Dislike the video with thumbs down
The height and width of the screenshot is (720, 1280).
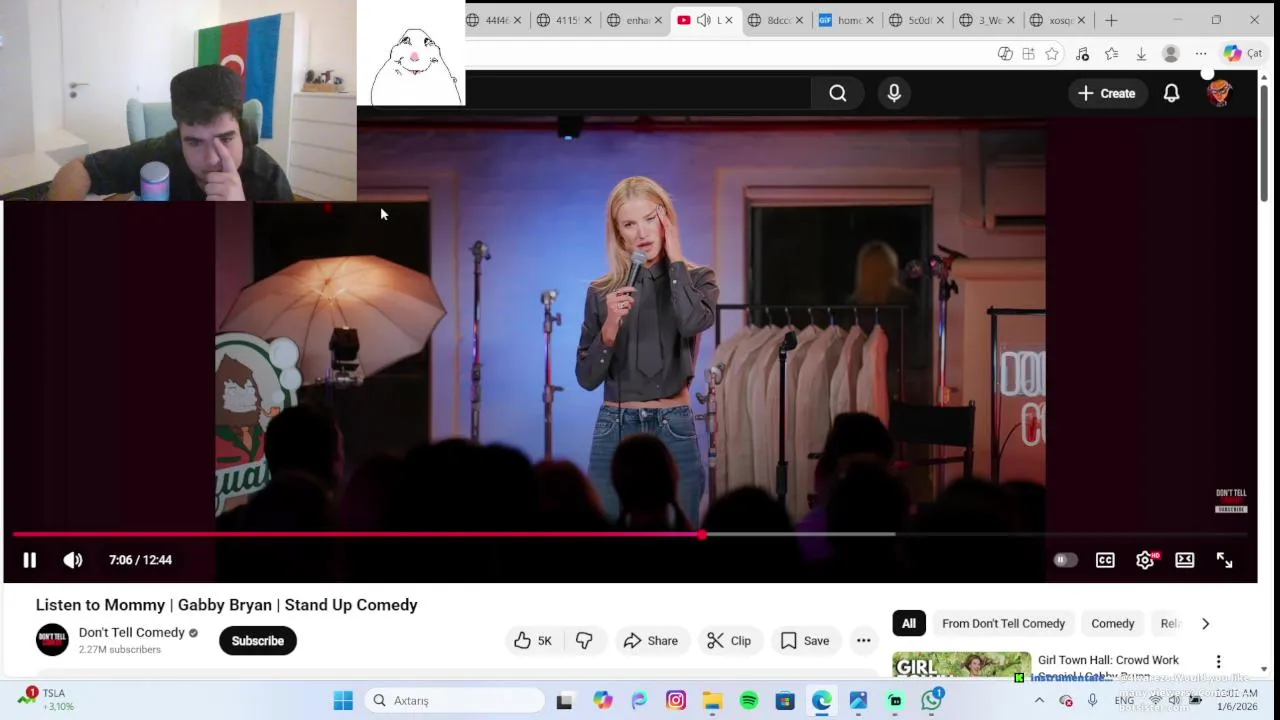(x=585, y=641)
